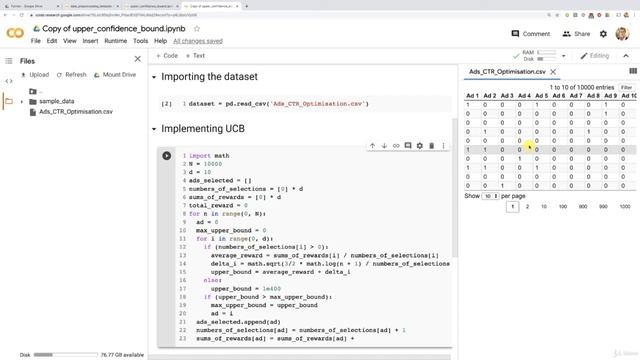Upload a file to Files
The image size is (640, 360).
[35, 75]
